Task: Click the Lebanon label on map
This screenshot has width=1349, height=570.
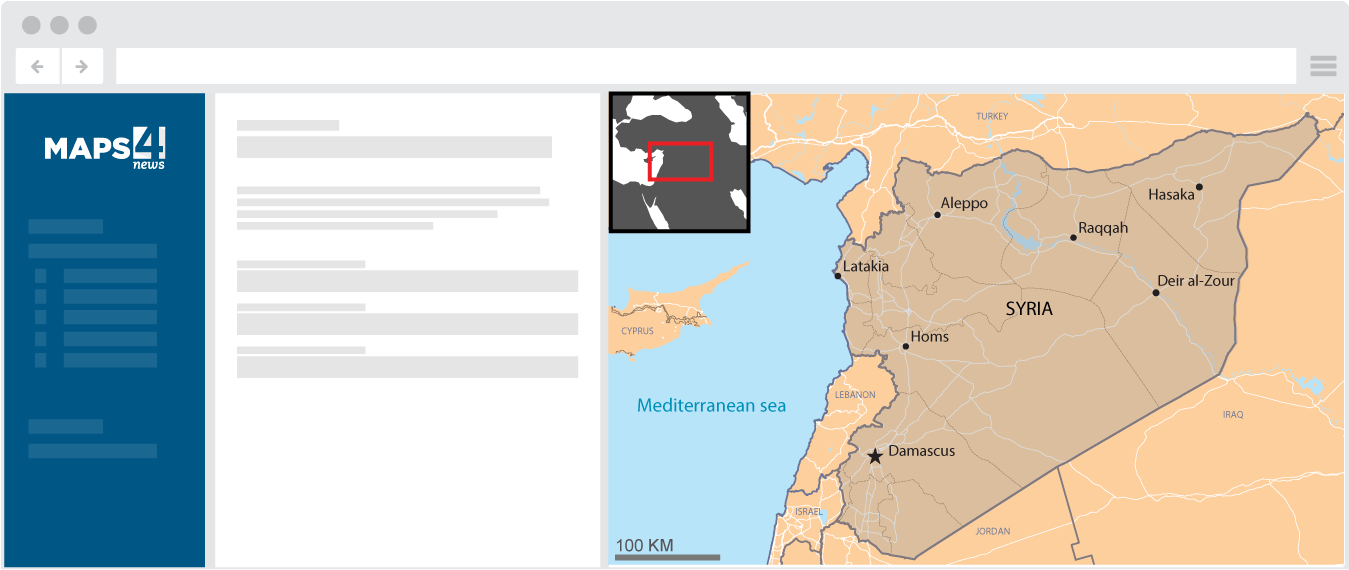Action: (x=854, y=395)
